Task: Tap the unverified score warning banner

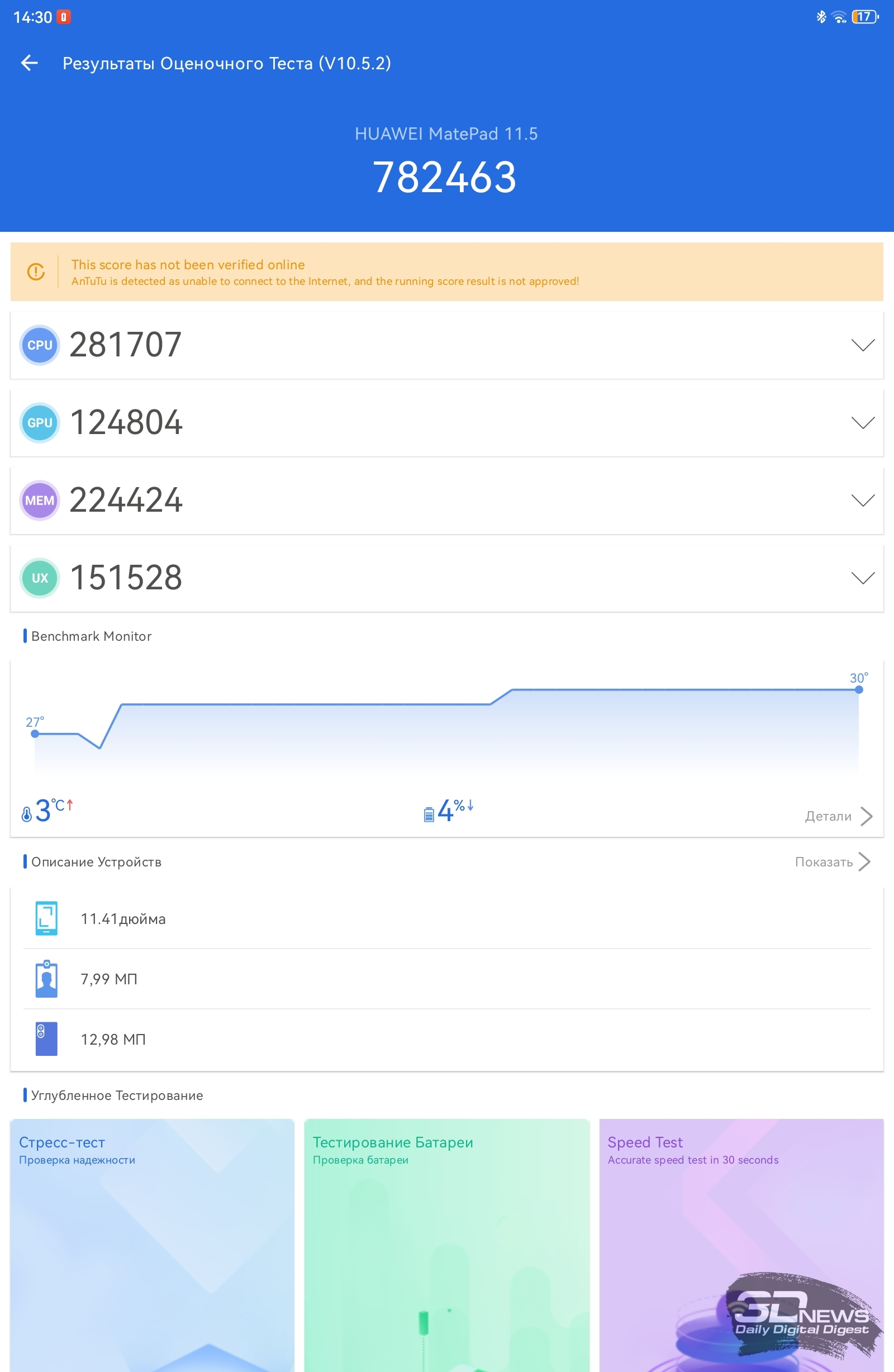Action: pos(446,271)
